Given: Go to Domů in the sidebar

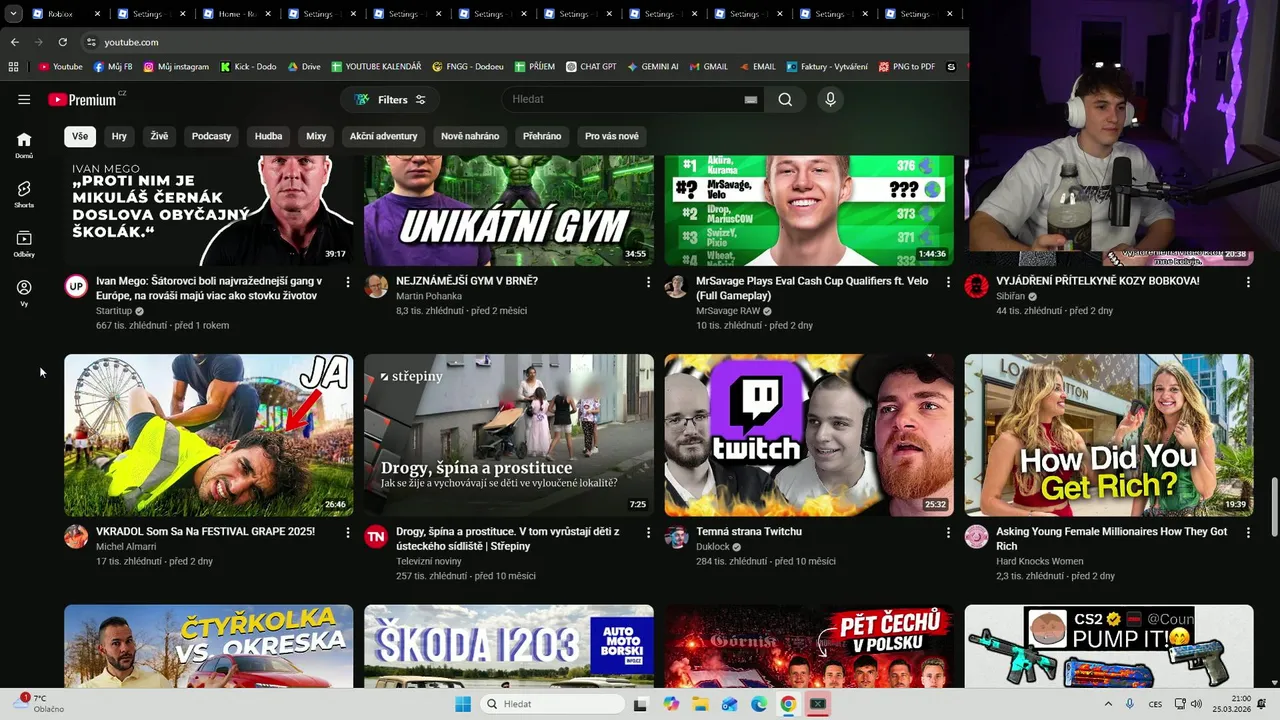Looking at the screenshot, I should click(x=24, y=145).
